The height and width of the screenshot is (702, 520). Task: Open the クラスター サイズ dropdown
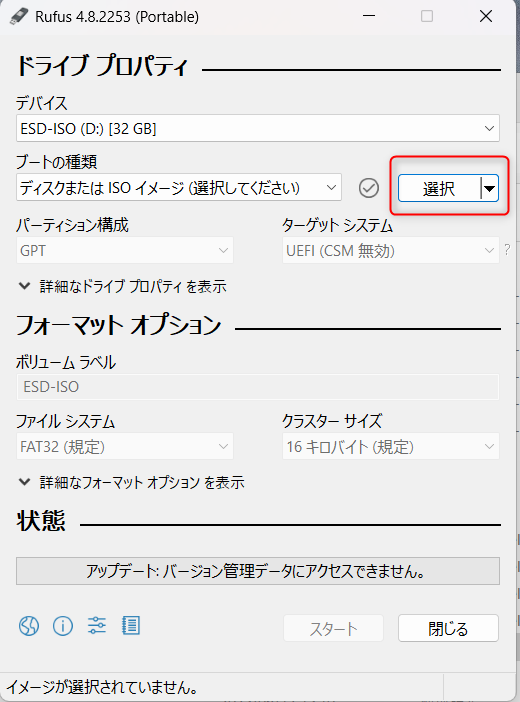pos(391,446)
